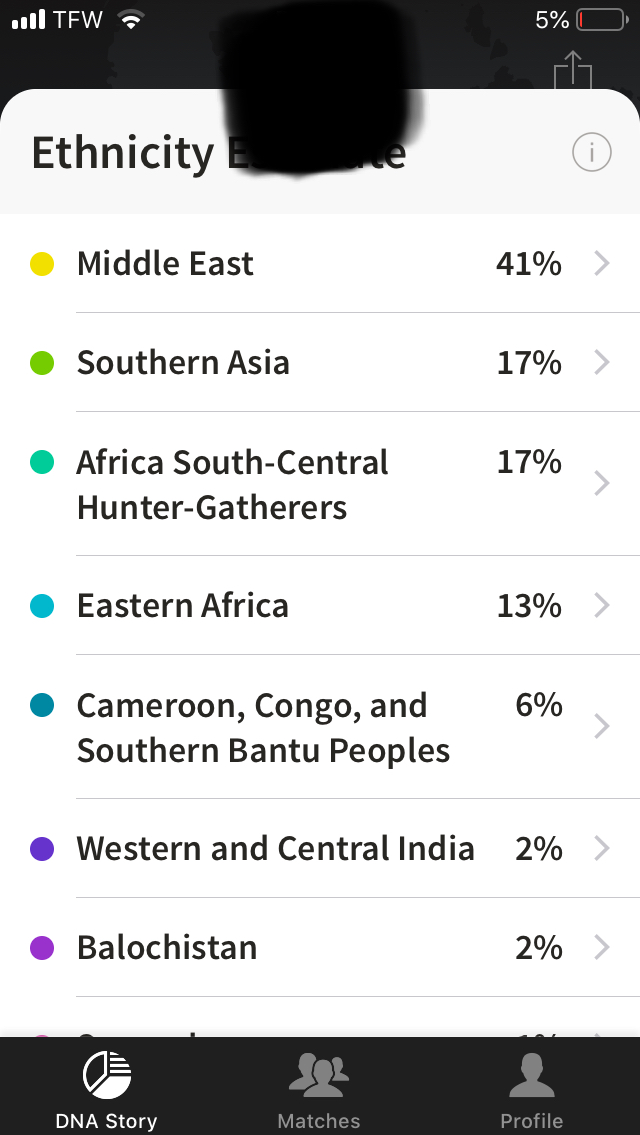Open the Ethnicity Estimate info icon
The image size is (640, 1135).
pos(591,152)
